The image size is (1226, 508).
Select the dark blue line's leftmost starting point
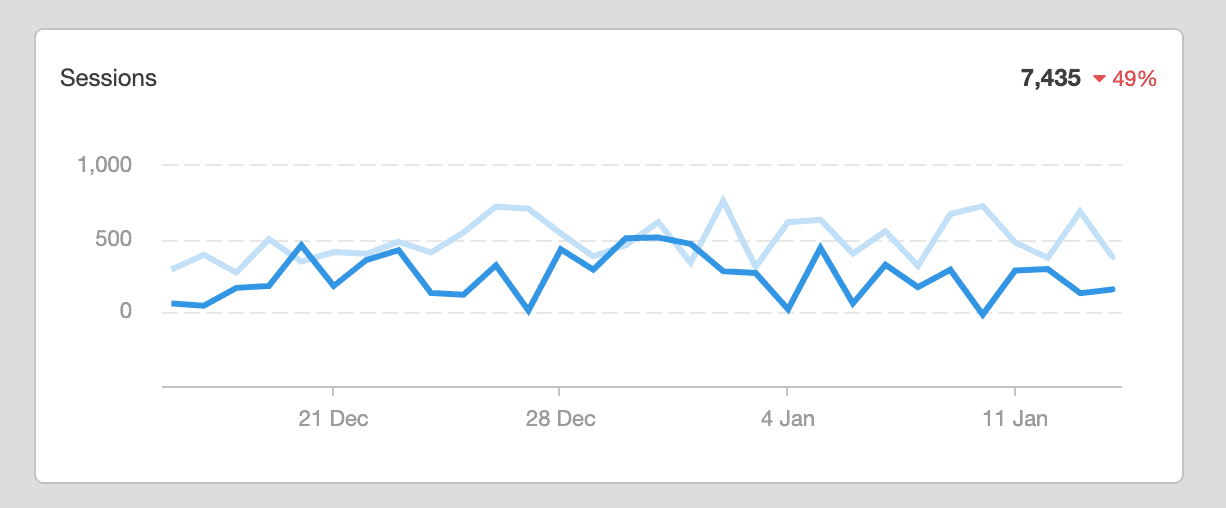[172, 303]
